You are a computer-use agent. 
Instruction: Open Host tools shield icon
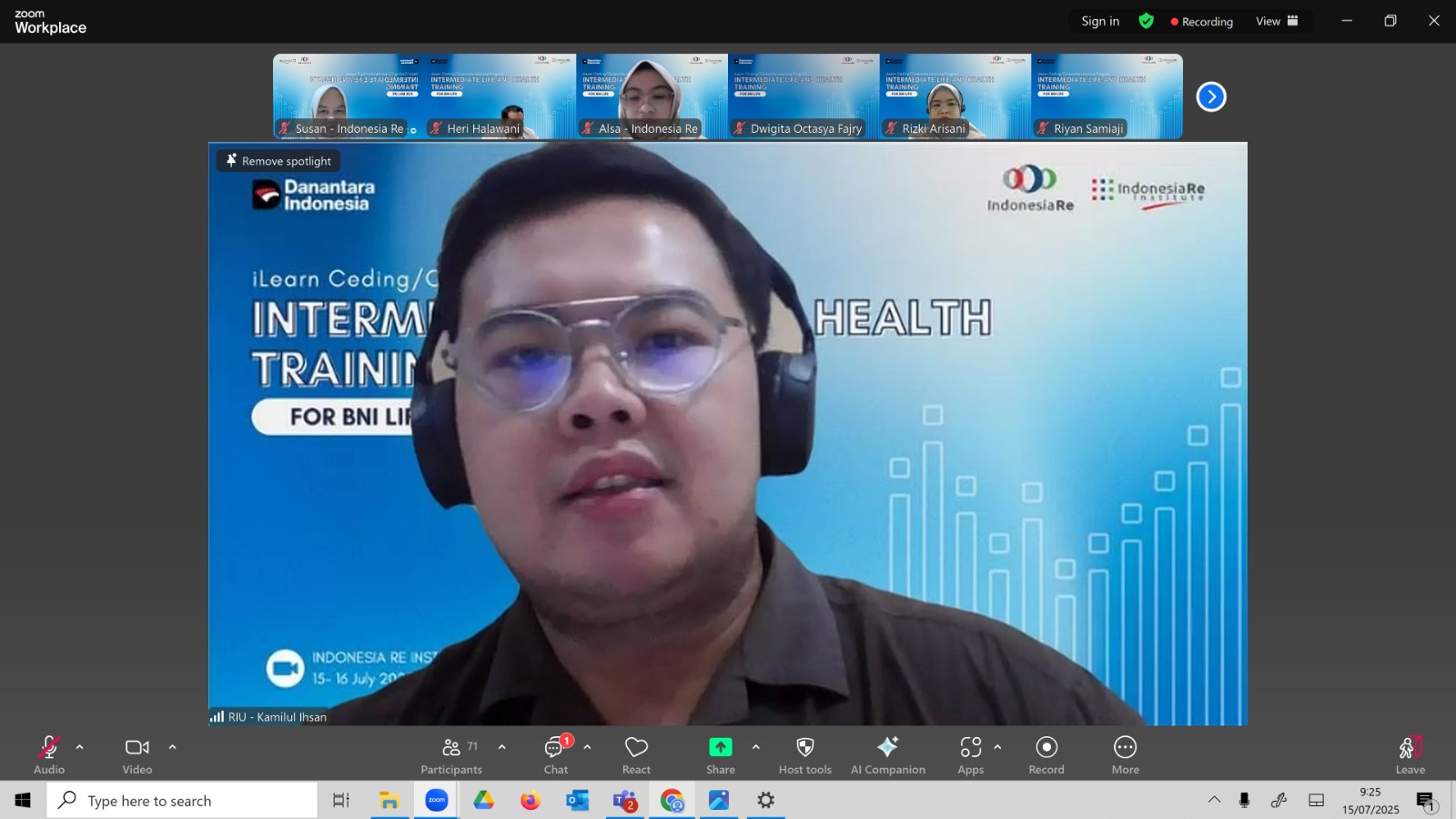point(805,747)
